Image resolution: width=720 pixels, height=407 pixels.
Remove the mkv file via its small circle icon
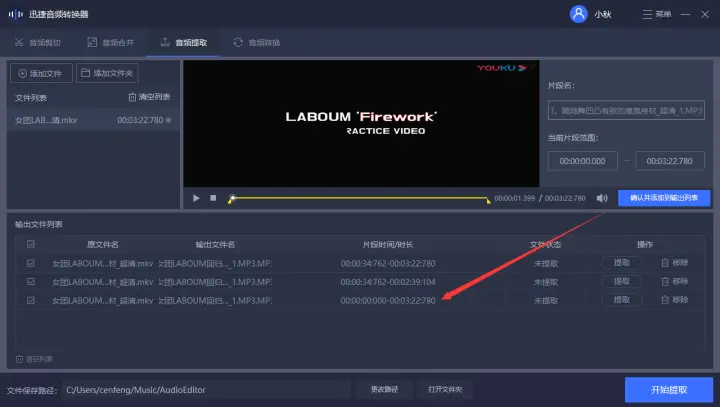169,120
